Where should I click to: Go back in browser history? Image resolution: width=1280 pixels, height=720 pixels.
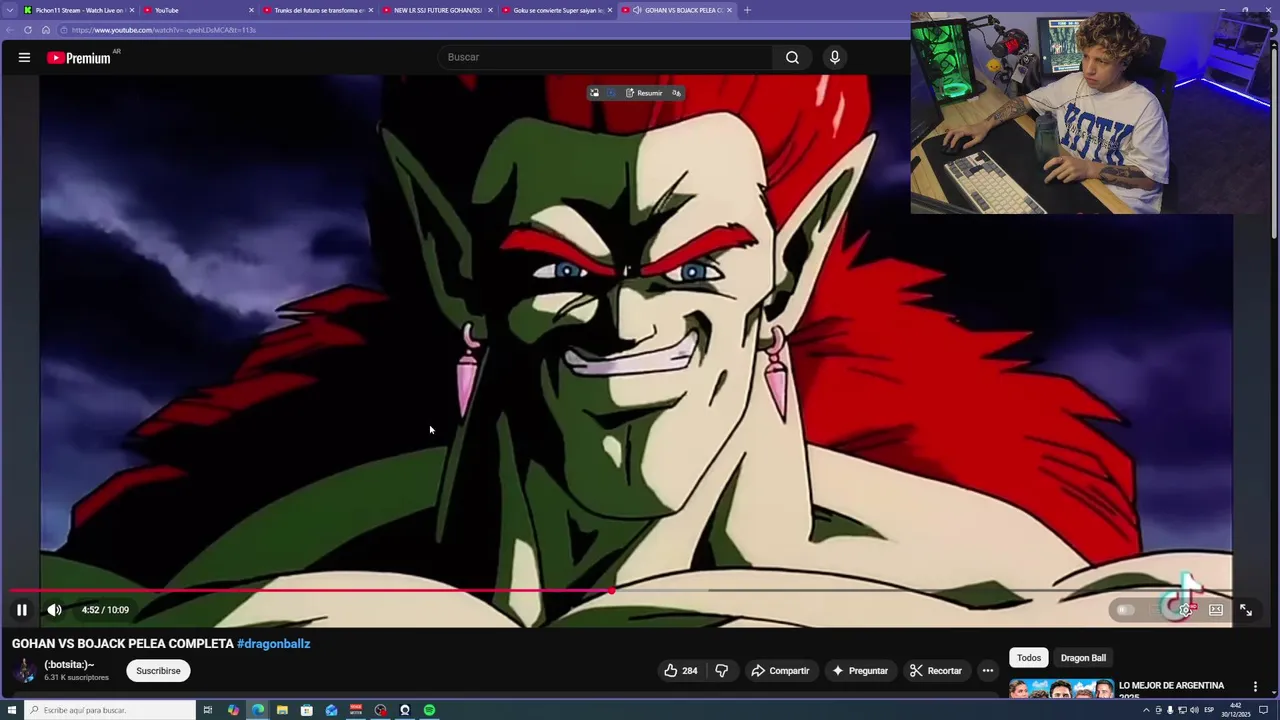tap(10, 30)
